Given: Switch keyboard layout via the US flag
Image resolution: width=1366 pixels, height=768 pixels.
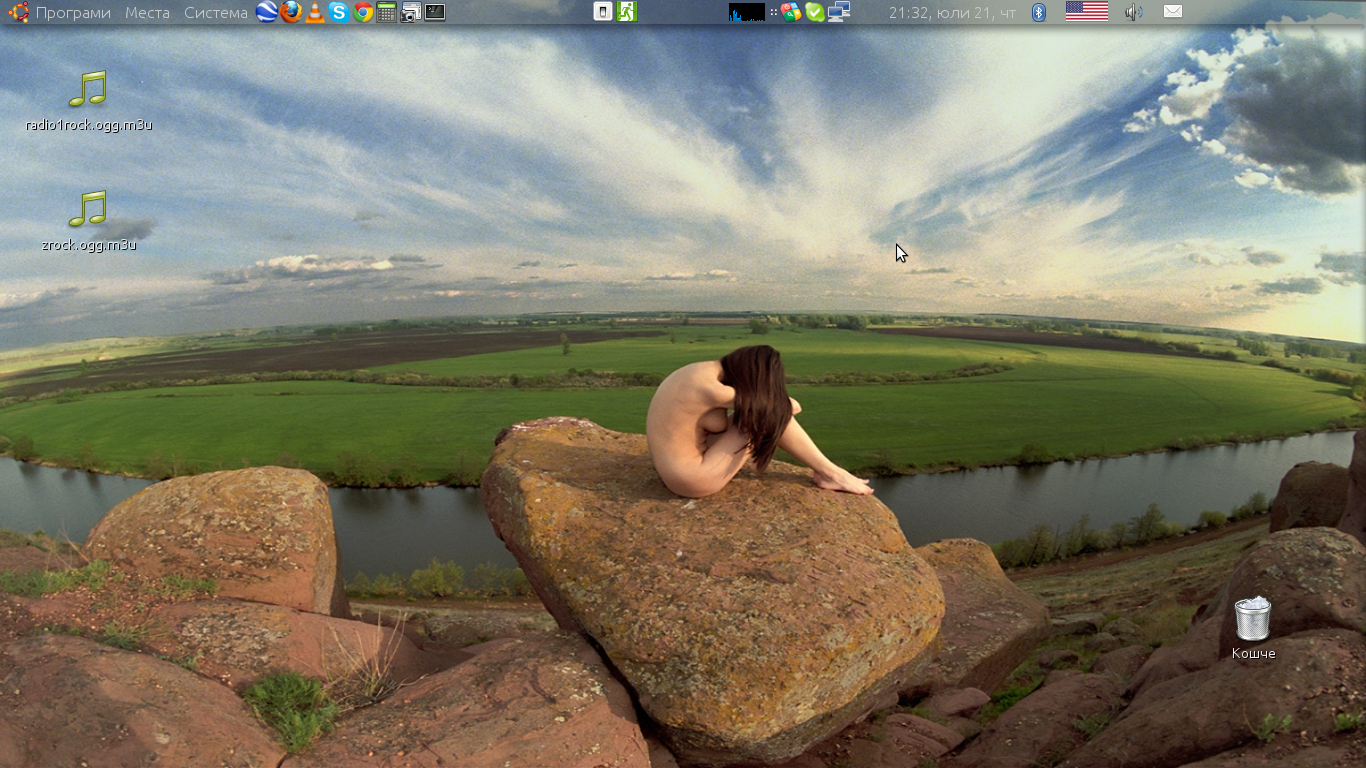Looking at the screenshot, I should [1087, 12].
